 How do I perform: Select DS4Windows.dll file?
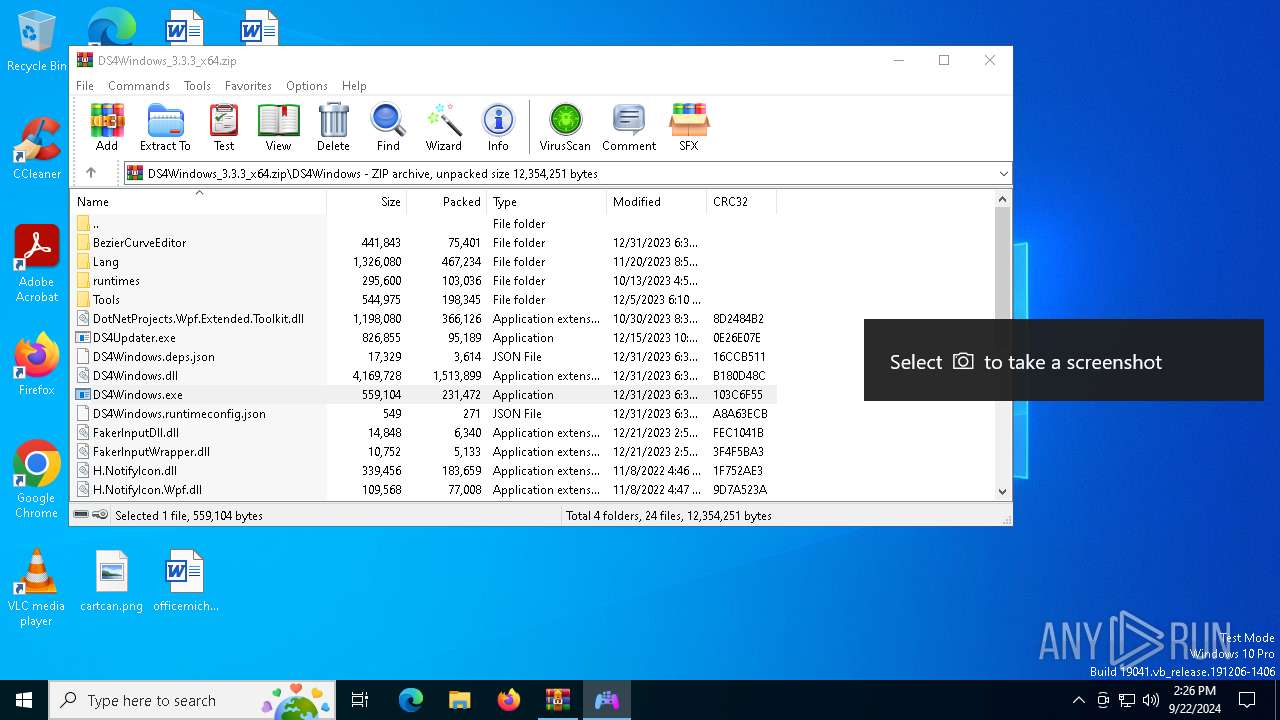coord(424,376)
